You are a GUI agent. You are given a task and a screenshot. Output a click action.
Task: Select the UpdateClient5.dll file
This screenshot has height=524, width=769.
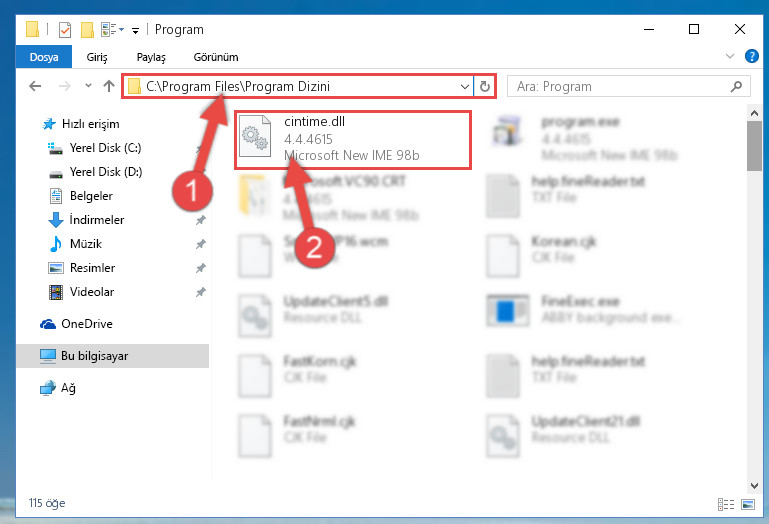[x=314, y=315]
